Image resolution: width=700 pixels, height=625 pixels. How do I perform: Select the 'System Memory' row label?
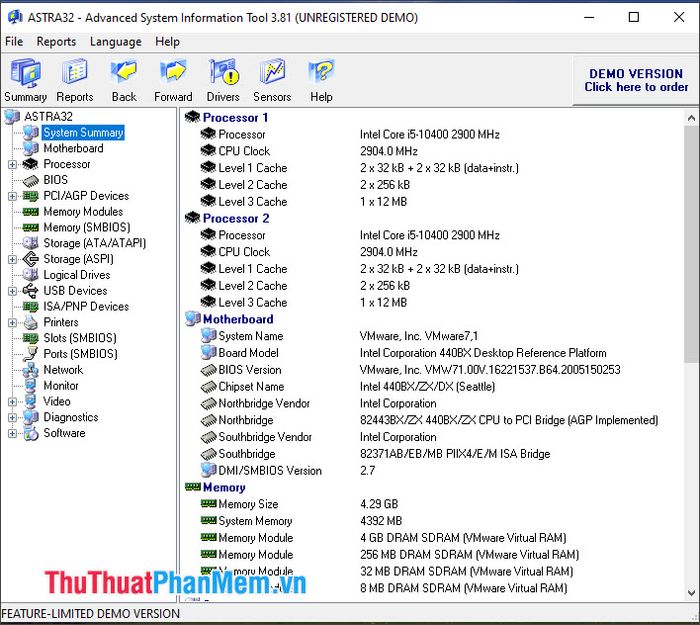(255, 521)
